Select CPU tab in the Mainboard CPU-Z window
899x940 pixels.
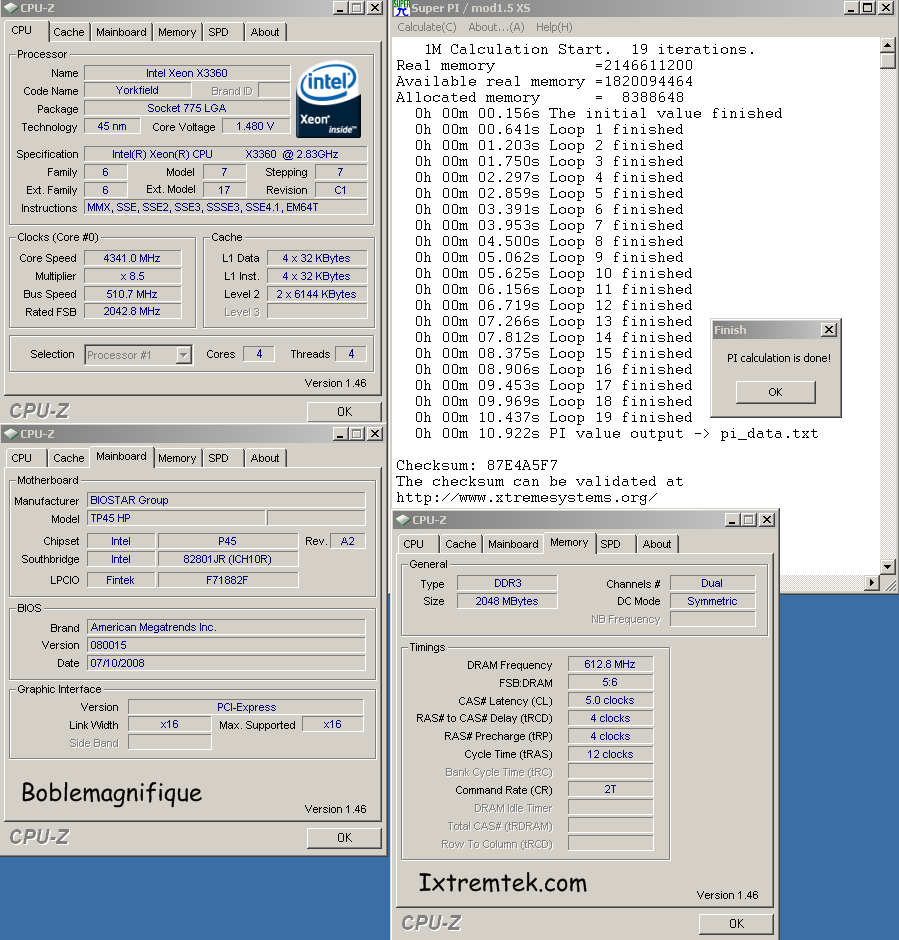[x=22, y=458]
